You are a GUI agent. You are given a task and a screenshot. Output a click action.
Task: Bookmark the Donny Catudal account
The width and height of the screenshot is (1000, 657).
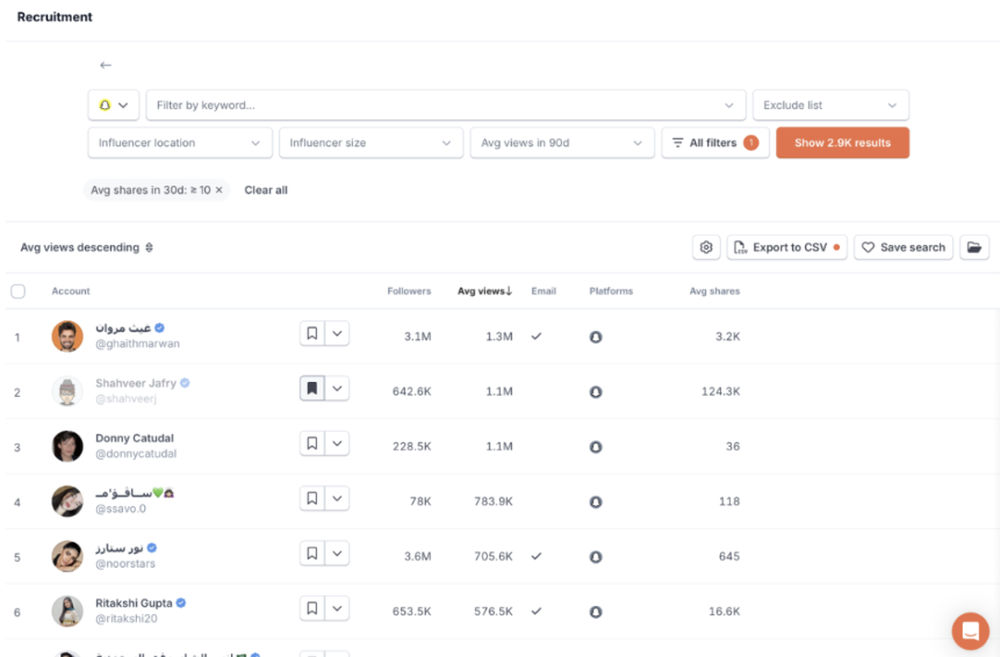(x=312, y=443)
